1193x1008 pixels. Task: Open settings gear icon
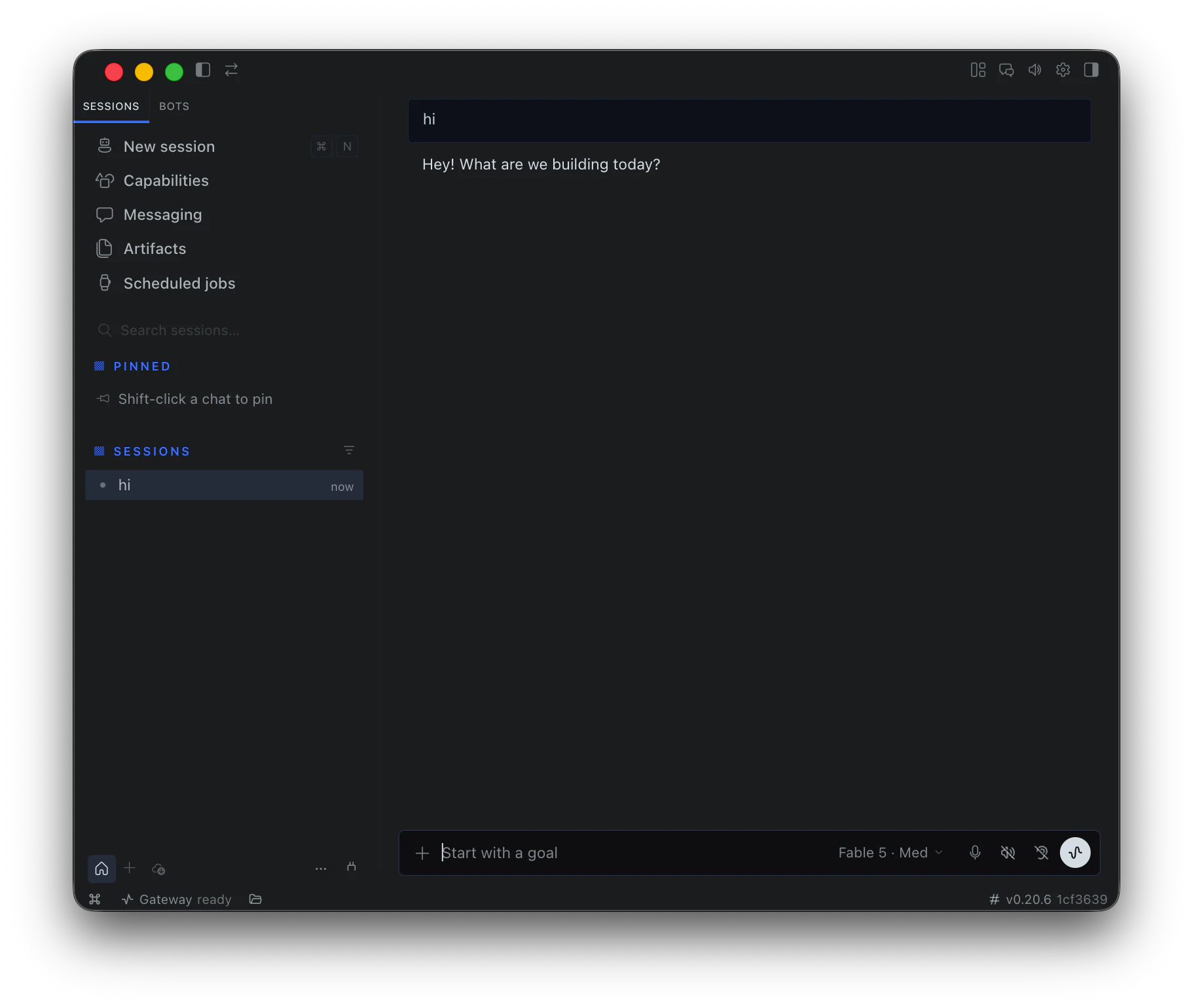coord(1063,70)
